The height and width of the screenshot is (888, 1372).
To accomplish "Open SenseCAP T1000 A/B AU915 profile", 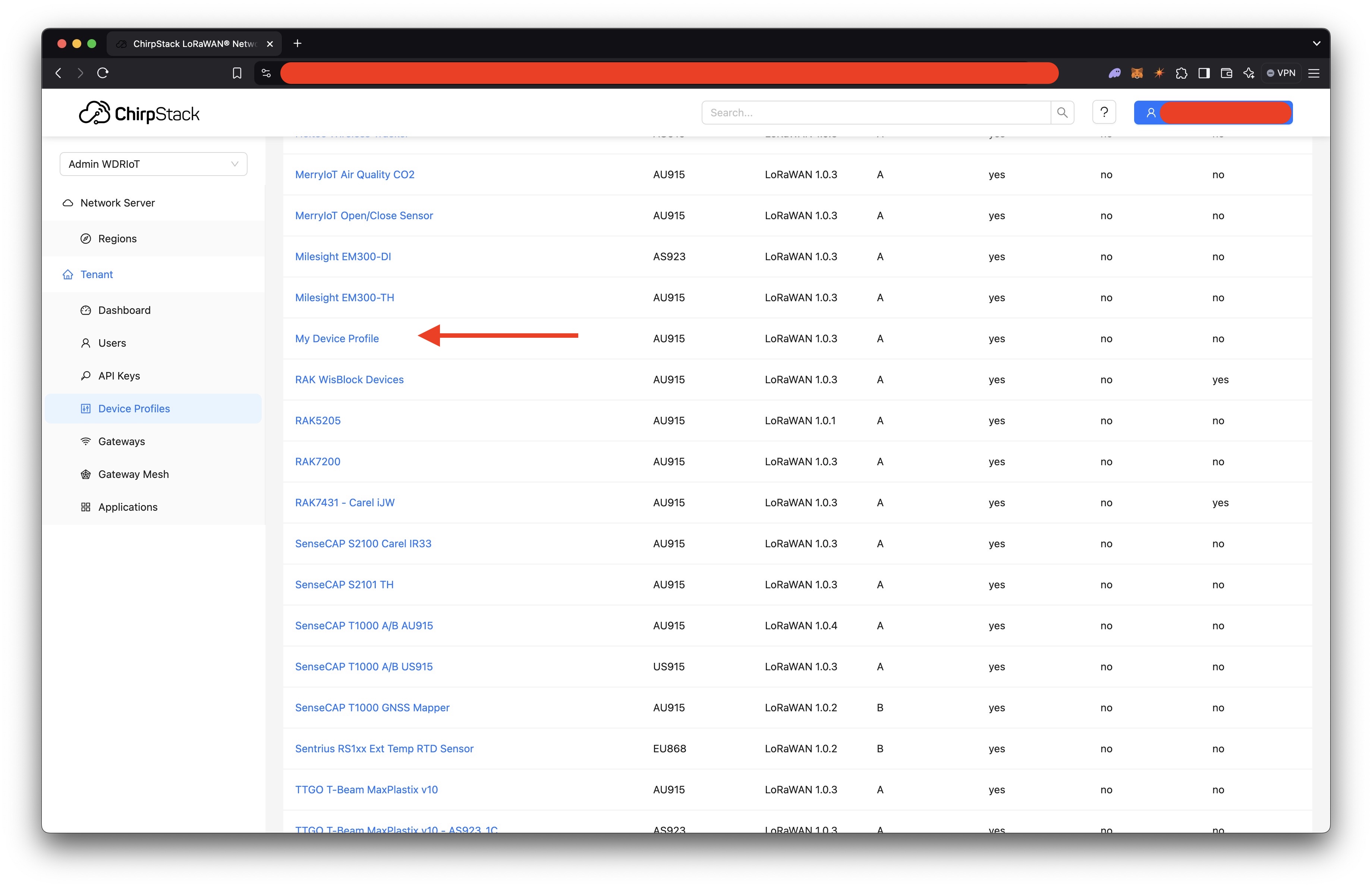I will (364, 625).
